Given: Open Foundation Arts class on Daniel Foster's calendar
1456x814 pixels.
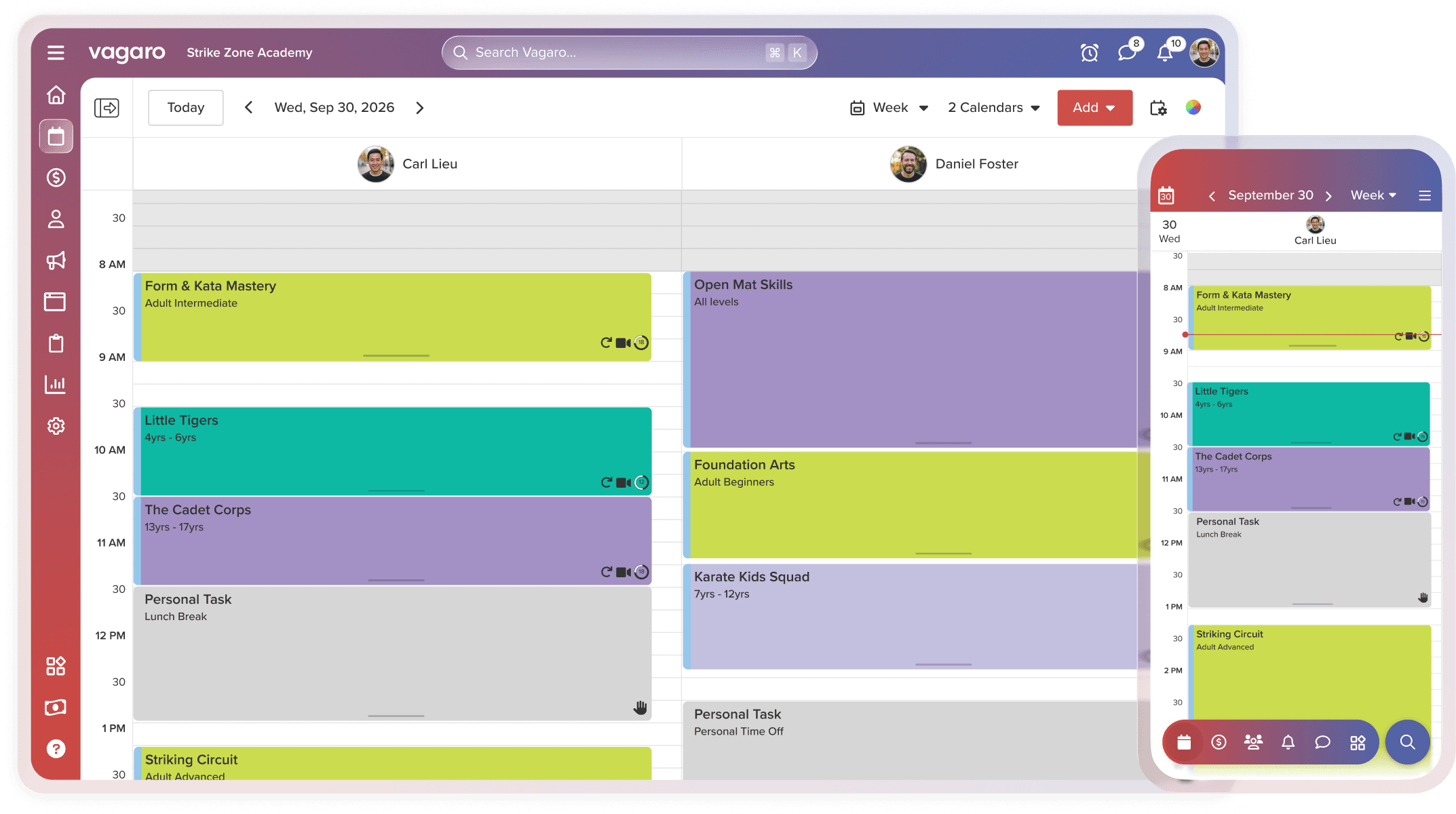Looking at the screenshot, I should pos(909,505).
